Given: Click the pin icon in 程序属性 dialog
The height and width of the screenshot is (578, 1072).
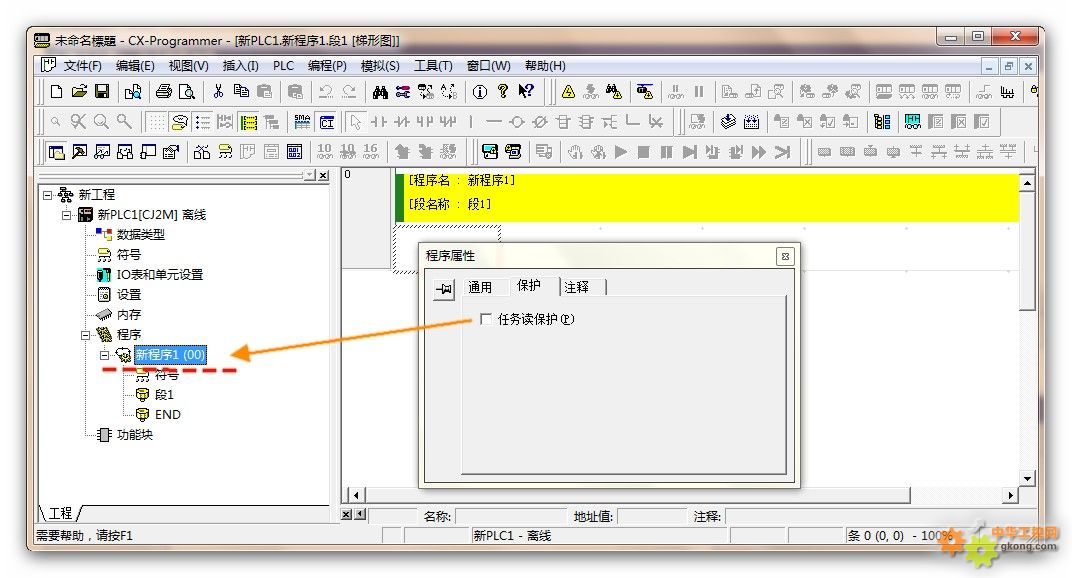Looking at the screenshot, I should coord(444,289).
